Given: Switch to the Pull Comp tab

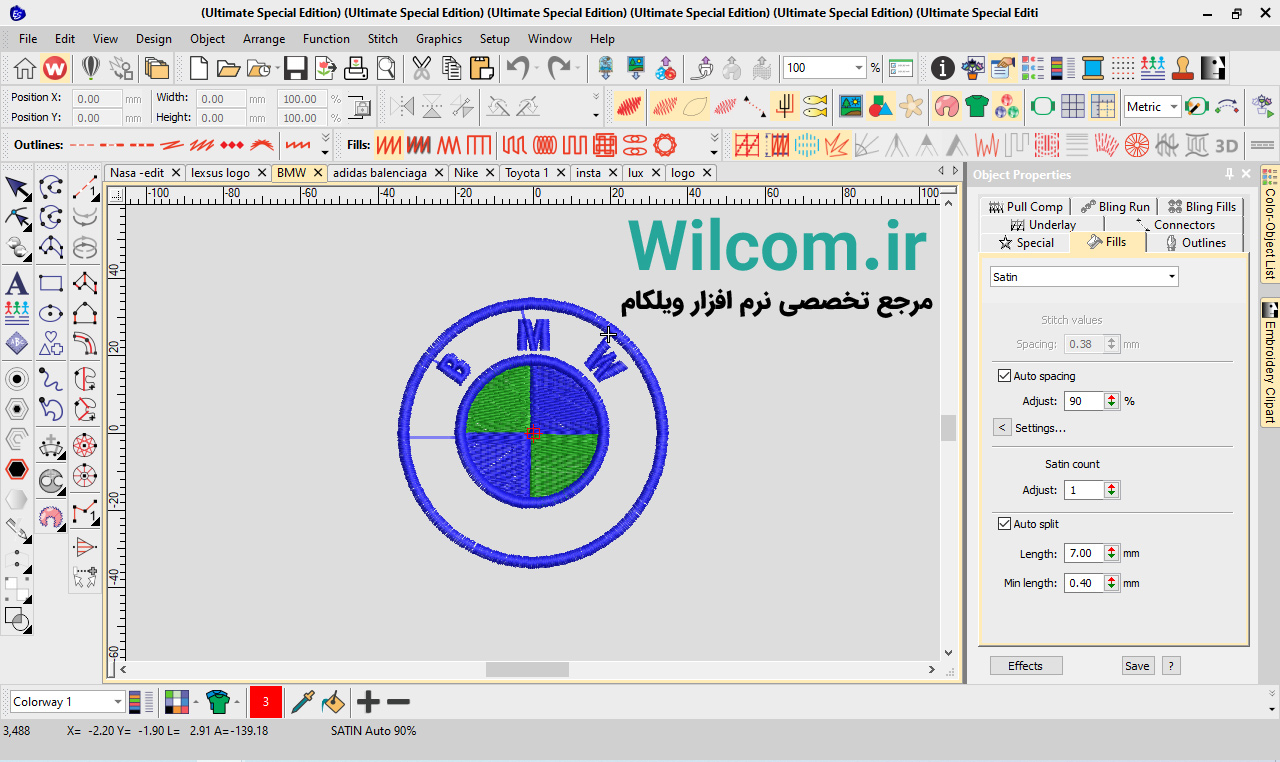Looking at the screenshot, I should [1025, 207].
